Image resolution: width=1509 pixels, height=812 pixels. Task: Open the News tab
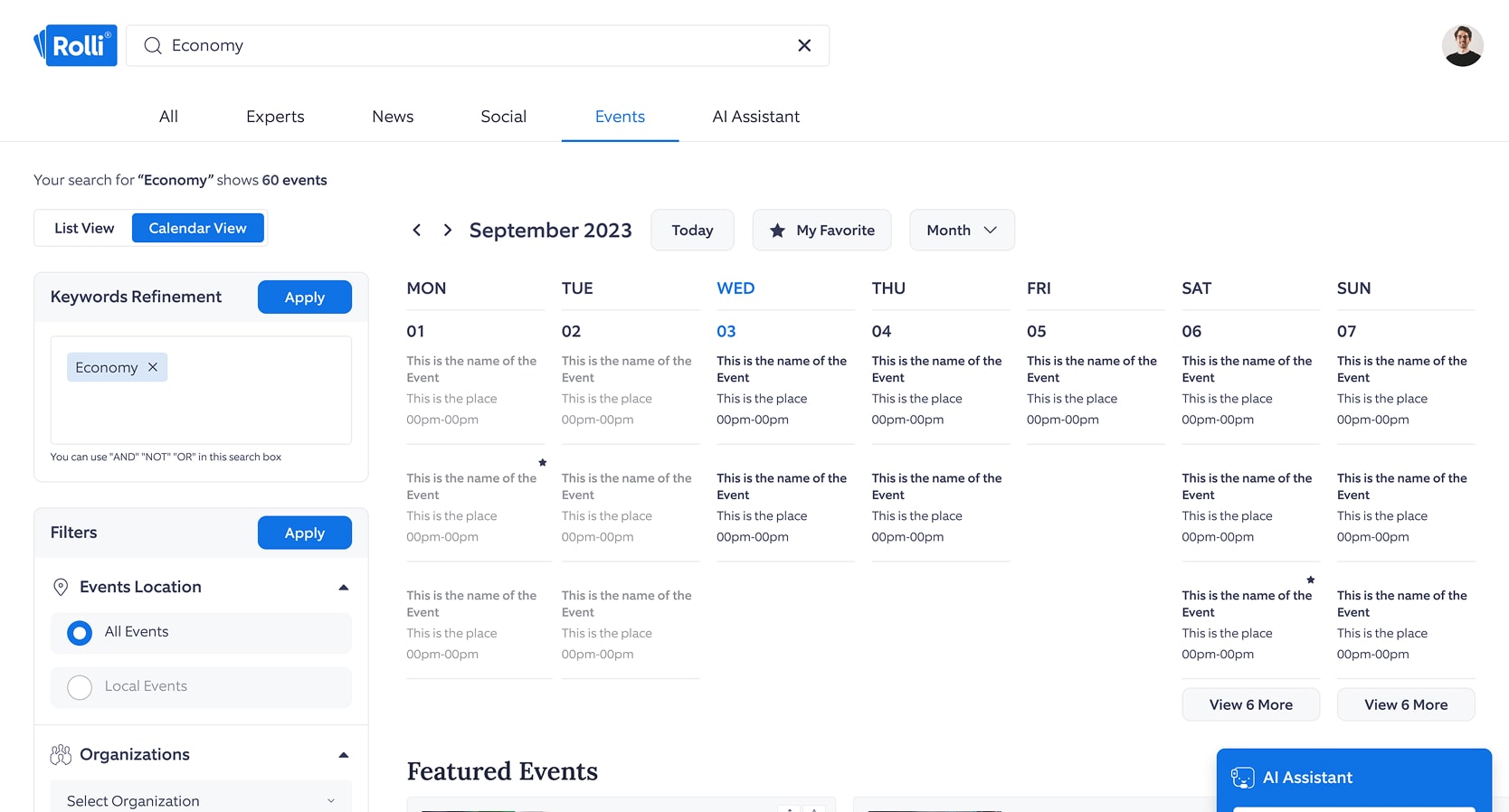(393, 117)
